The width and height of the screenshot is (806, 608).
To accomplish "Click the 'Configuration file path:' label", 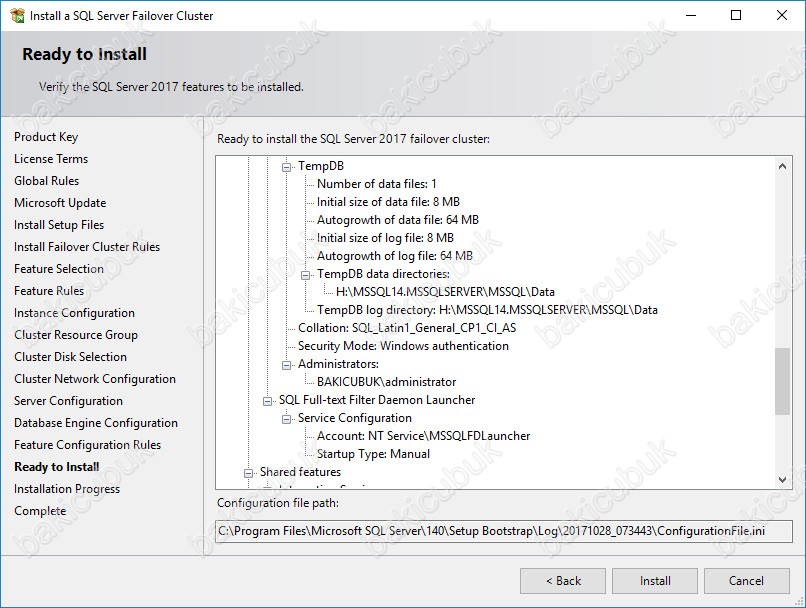I will pyautogui.click(x=278, y=503).
